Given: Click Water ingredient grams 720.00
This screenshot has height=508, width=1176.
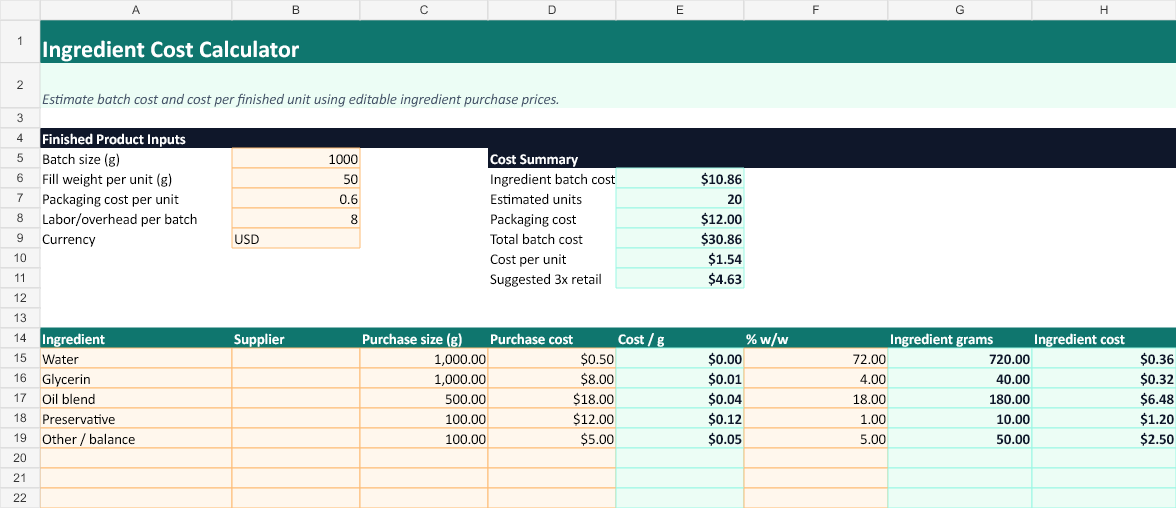Looking at the screenshot, I should click(x=960, y=359).
